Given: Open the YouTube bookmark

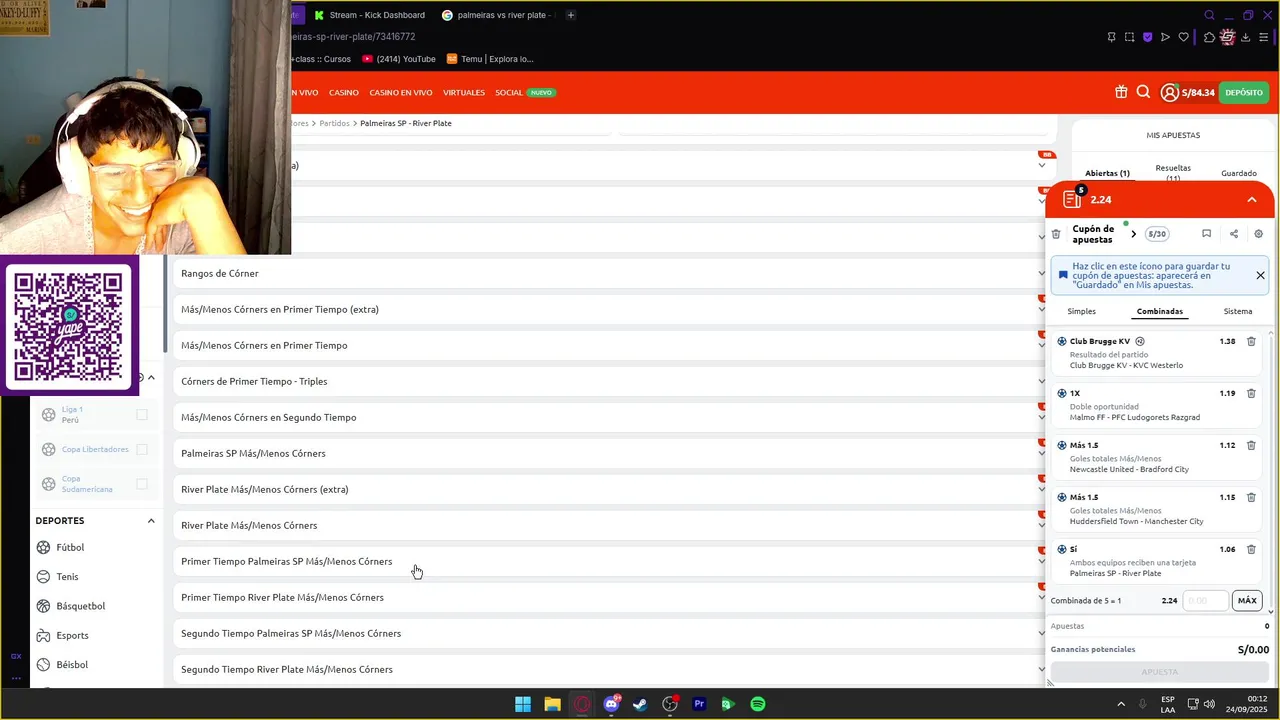Looking at the screenshot, I should point(398,59).
